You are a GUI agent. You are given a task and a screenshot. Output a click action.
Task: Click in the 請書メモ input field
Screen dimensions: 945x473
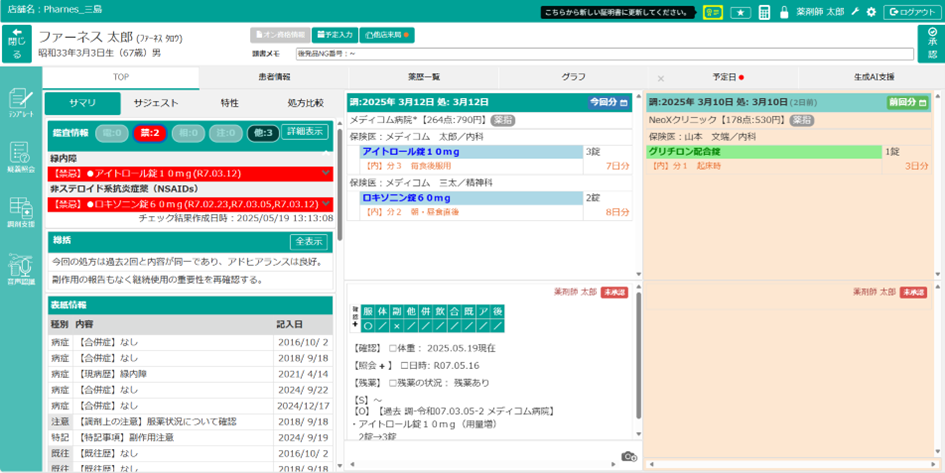(x=600, y=53)
